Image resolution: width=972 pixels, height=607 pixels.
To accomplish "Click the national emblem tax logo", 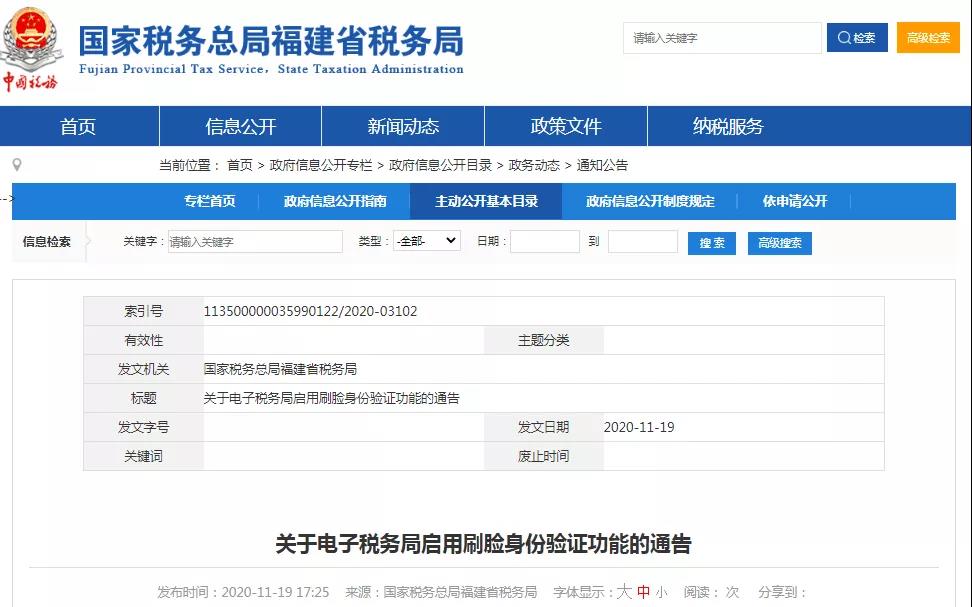I will tap(31, 48).
